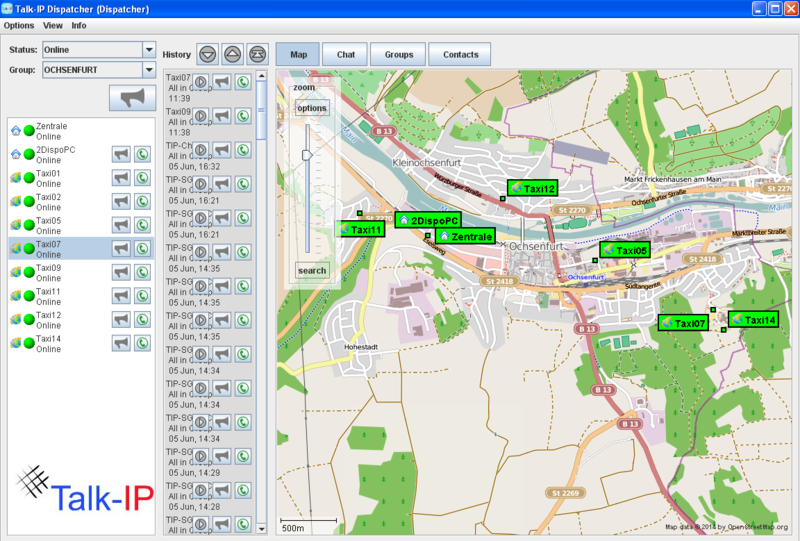
Task: Call Taxi02 using the phone icon
Action: coord(142,201)
